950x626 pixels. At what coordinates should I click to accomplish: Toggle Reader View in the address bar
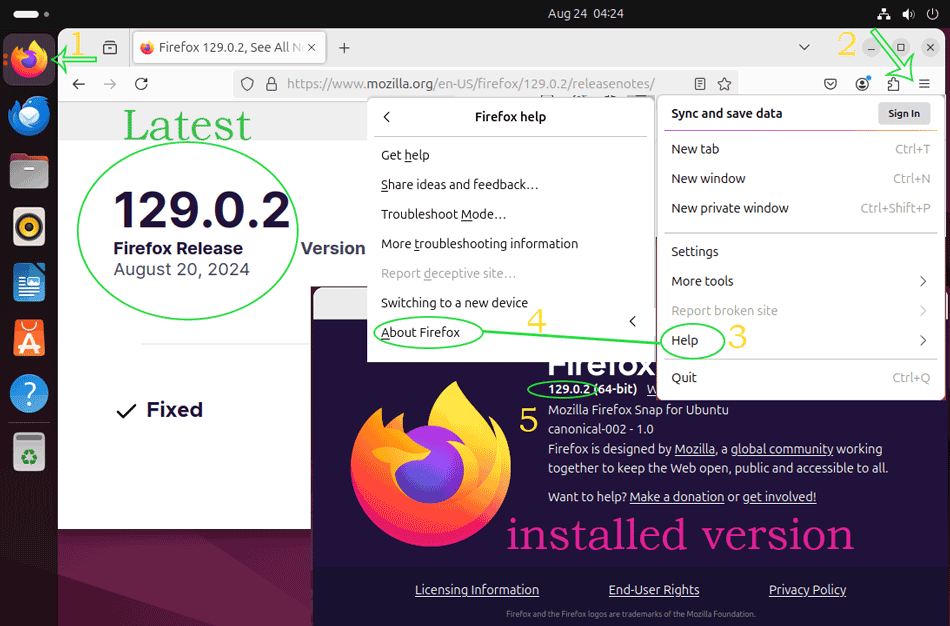tap(700, 84)
